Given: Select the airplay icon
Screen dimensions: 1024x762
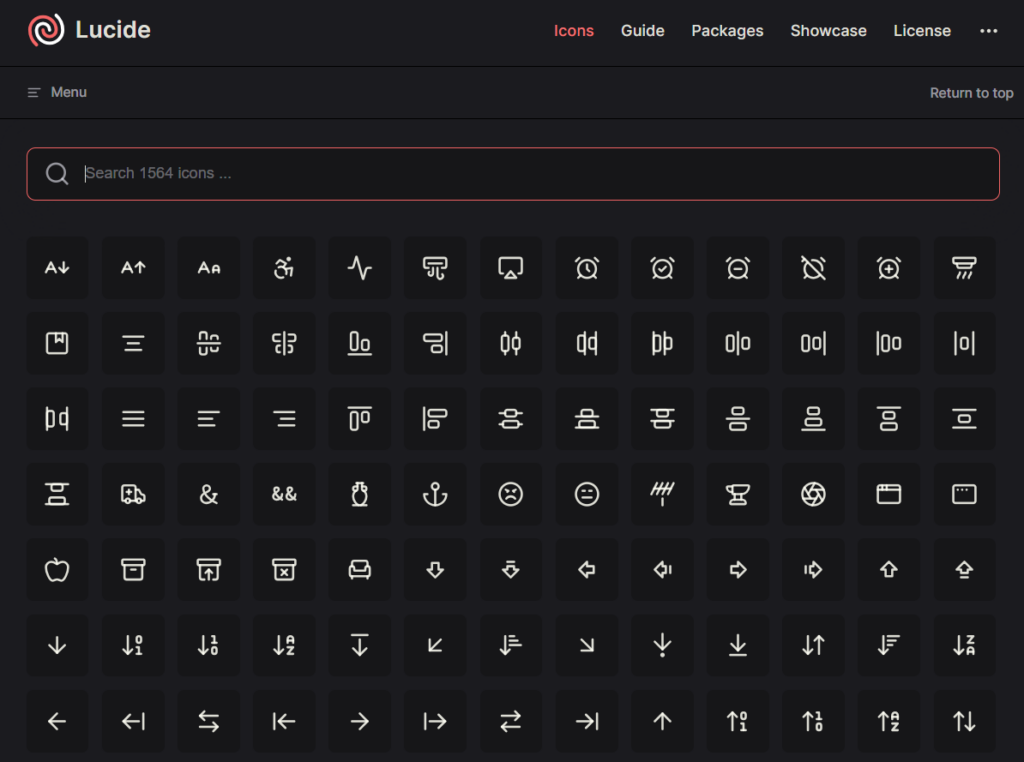Looking at the screenshot, I should pos(511,267).
